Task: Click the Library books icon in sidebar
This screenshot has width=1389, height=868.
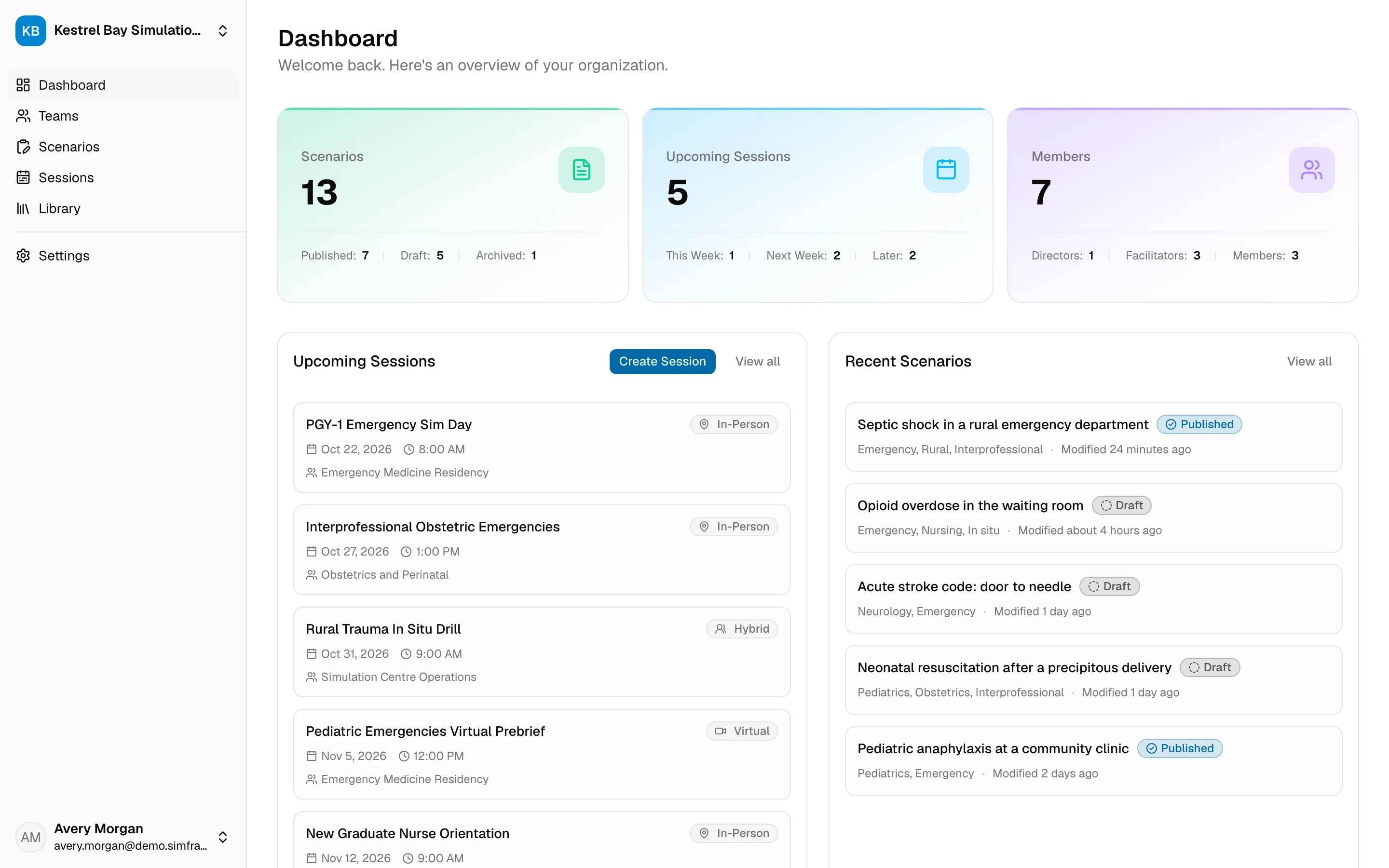Action: [23, 208]
